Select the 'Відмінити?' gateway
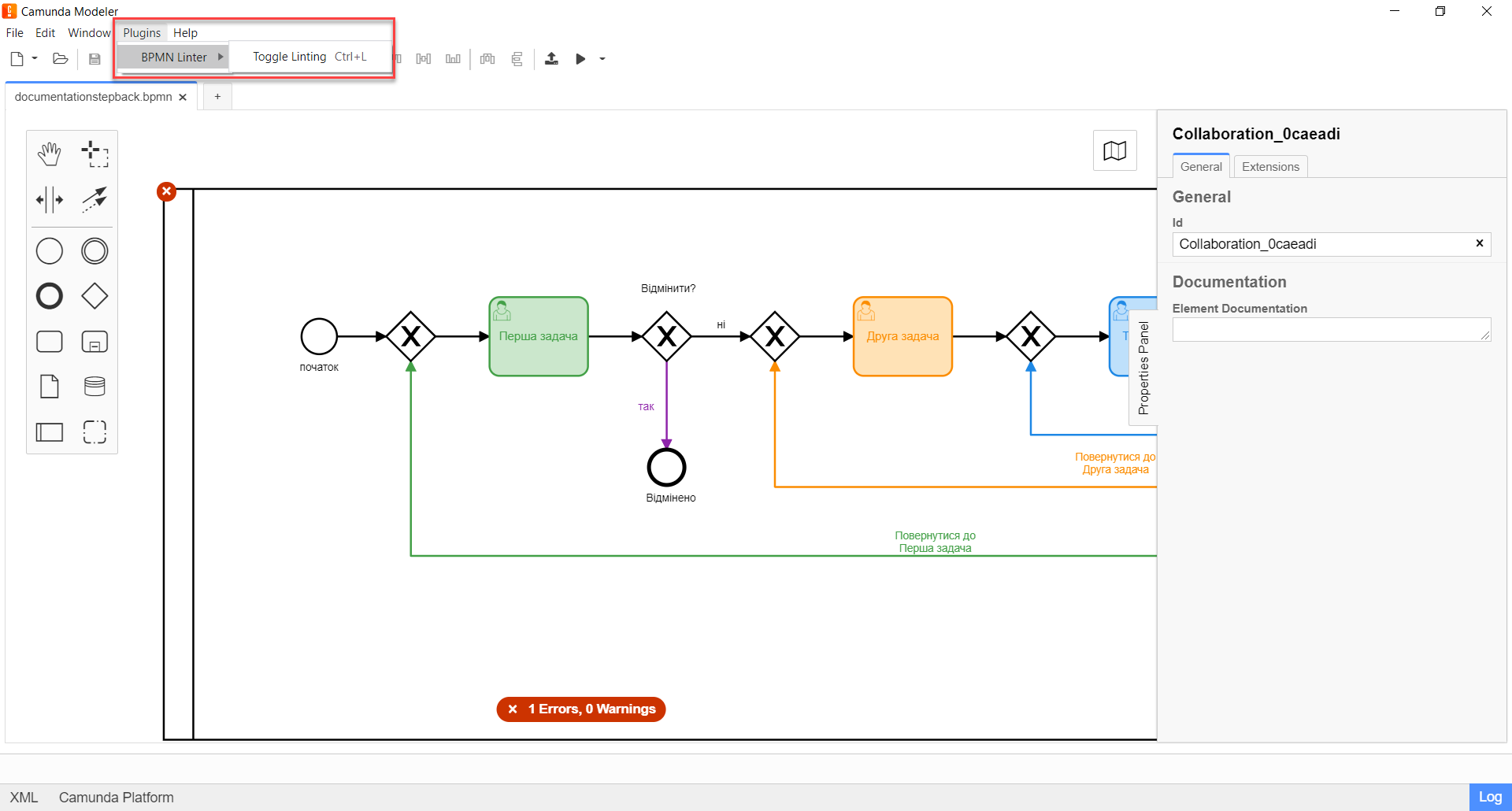The height and width of the screenshot is (811, 1512). click(667, 336)
